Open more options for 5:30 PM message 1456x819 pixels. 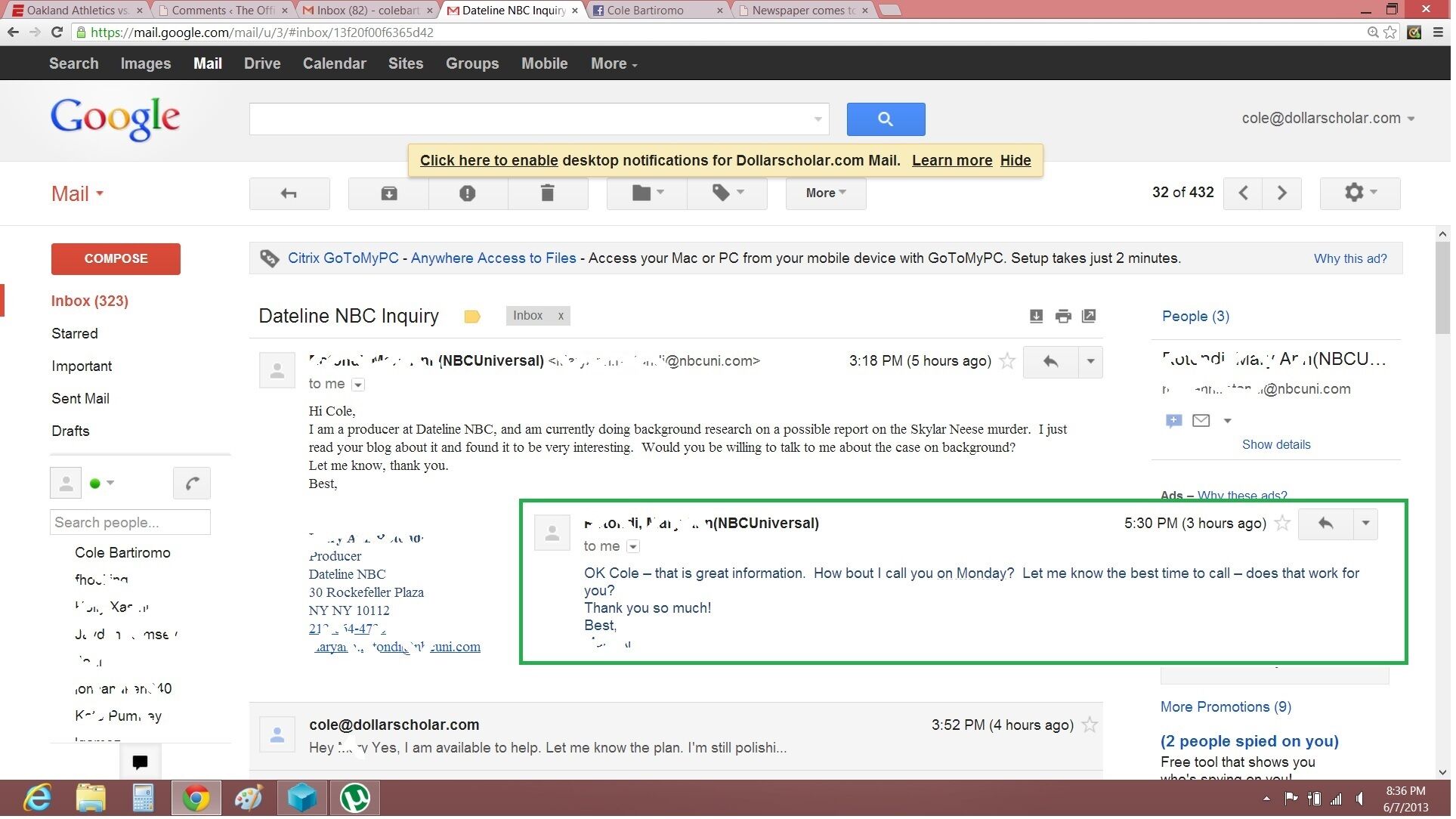[x=1371, y=525]
